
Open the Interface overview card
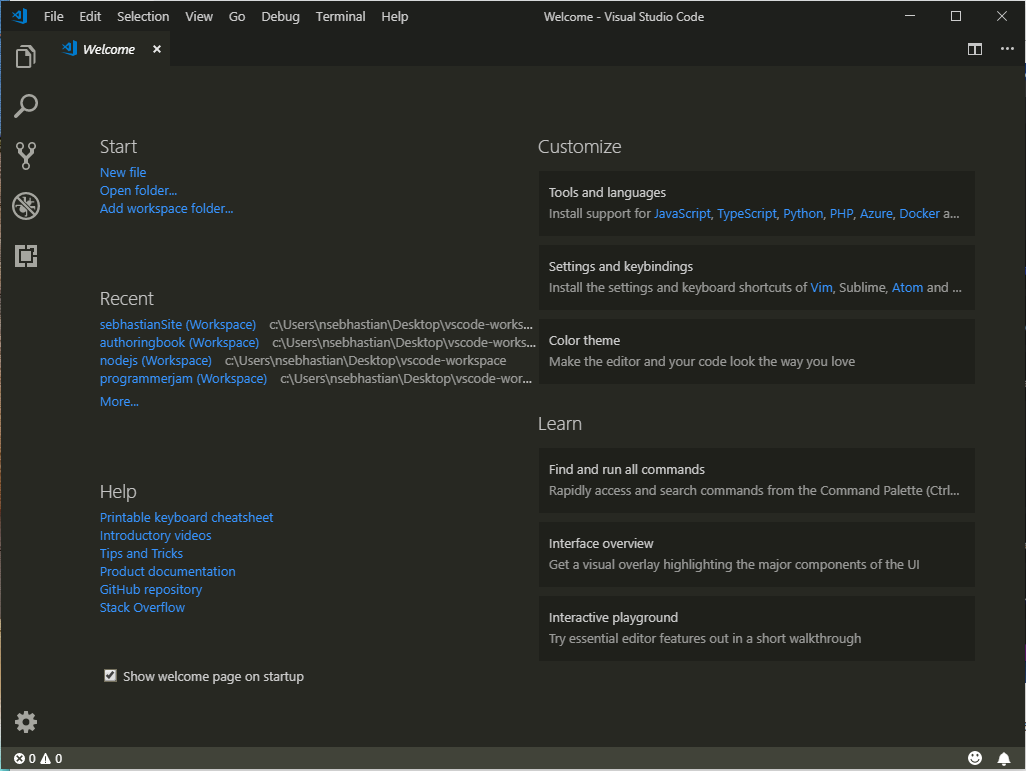(756, 554)
